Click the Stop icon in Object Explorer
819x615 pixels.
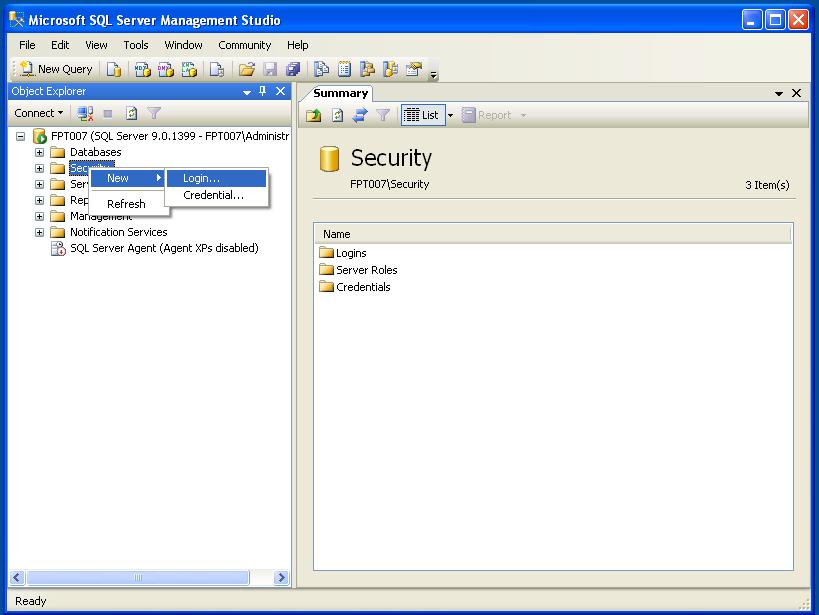(x=108, y=113)
